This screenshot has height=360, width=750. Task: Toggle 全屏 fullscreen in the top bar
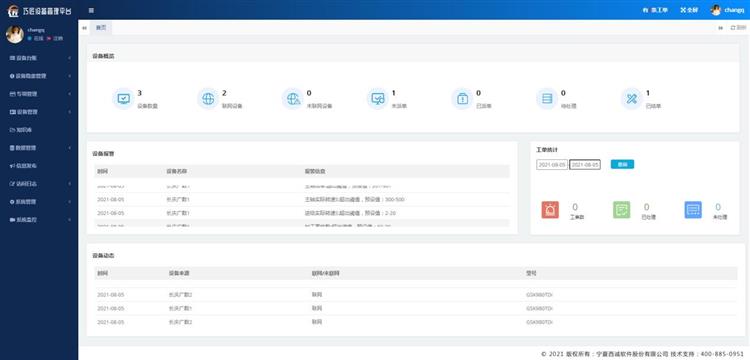coord(689,10)
